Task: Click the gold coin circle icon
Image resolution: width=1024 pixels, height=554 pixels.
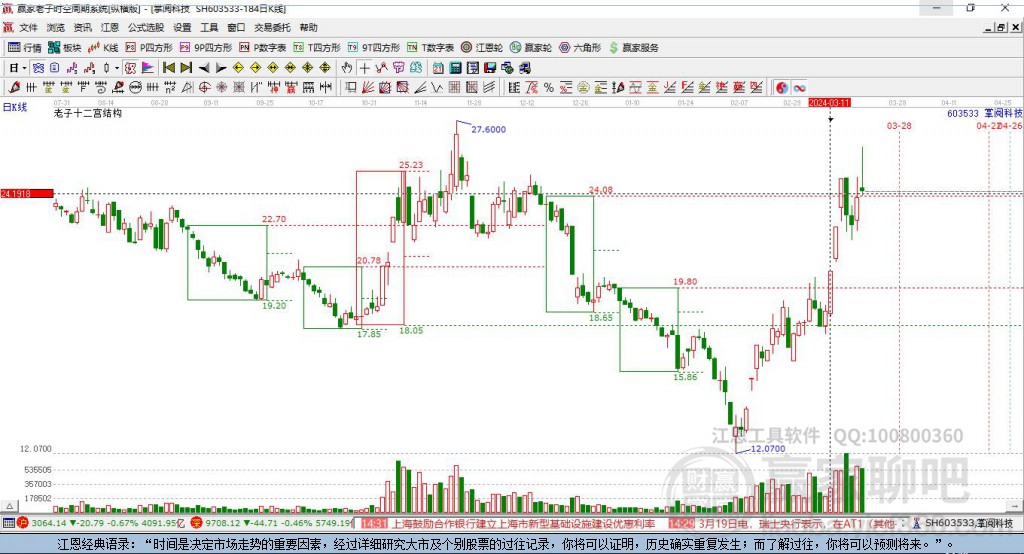Action: point(583,88)
